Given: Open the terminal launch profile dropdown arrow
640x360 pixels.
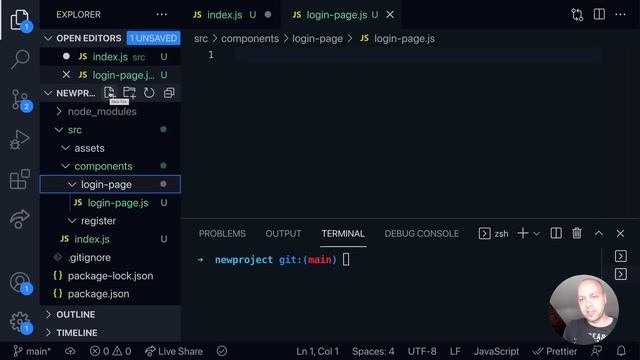Looking at the screenshot, I should click(537, 234).
